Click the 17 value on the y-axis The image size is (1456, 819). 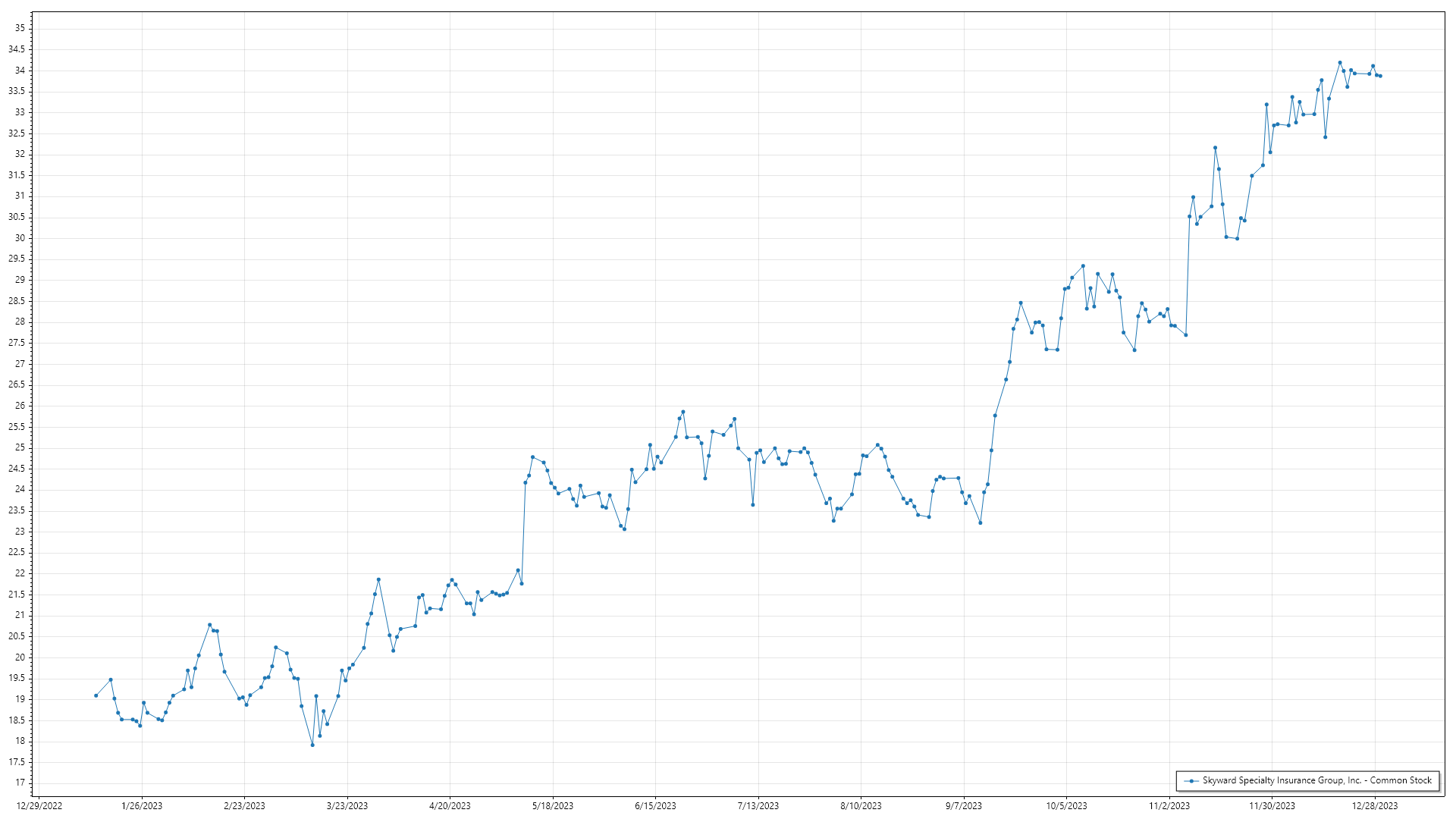[x=20, y=783]
